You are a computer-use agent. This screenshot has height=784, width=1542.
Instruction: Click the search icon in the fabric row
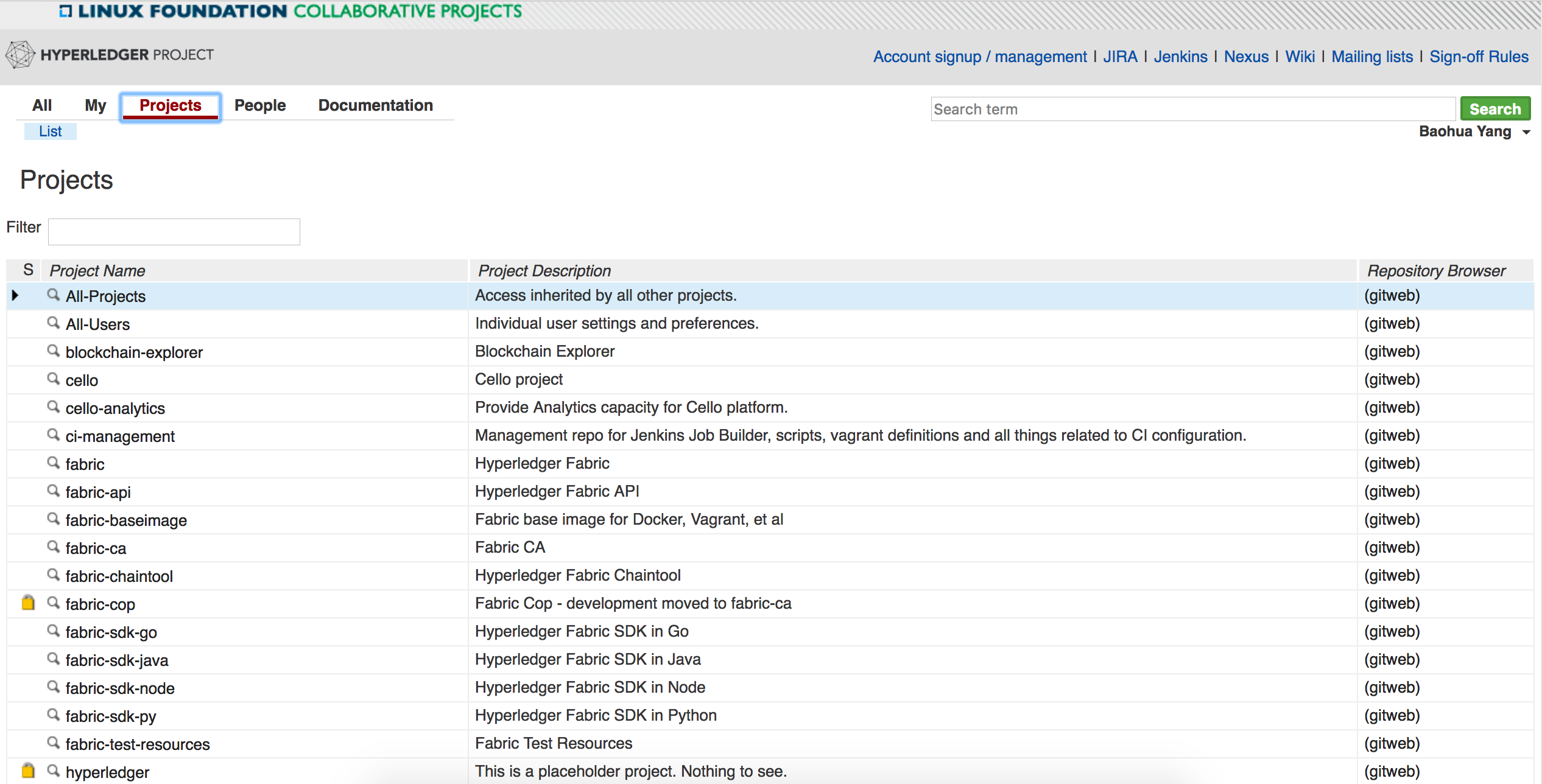point(54,463)
